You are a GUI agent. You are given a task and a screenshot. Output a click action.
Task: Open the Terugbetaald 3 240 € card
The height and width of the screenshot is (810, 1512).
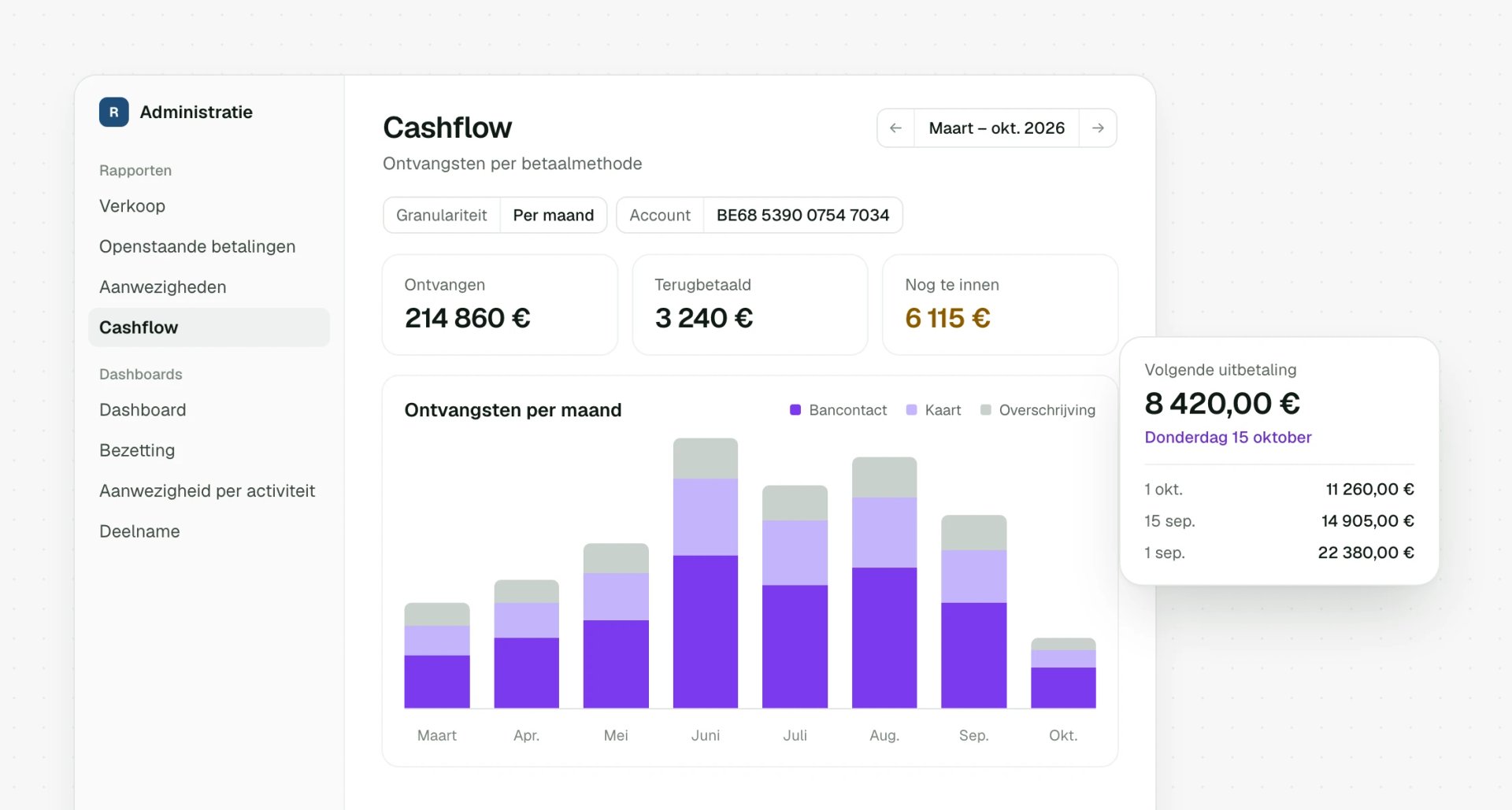pyautogui.click(x=750, y=305)
